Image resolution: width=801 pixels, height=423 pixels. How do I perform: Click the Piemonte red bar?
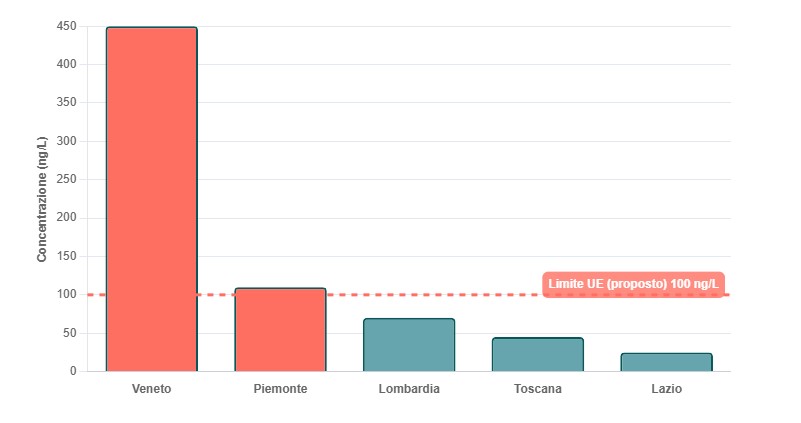point(280,330)
